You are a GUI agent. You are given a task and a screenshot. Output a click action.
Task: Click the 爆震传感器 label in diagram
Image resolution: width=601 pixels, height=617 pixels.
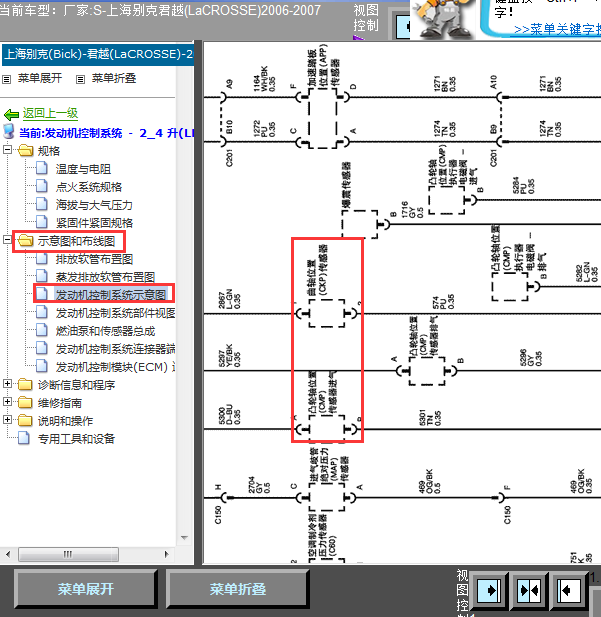[x=346, y=184]
